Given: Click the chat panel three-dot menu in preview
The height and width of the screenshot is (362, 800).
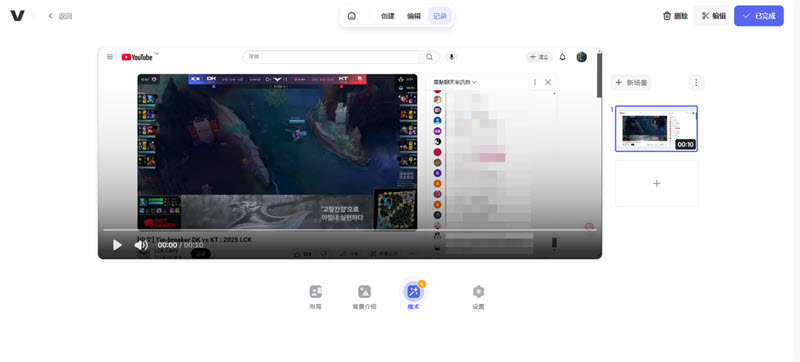Looking at the screenshot, I should click(535, 82).
